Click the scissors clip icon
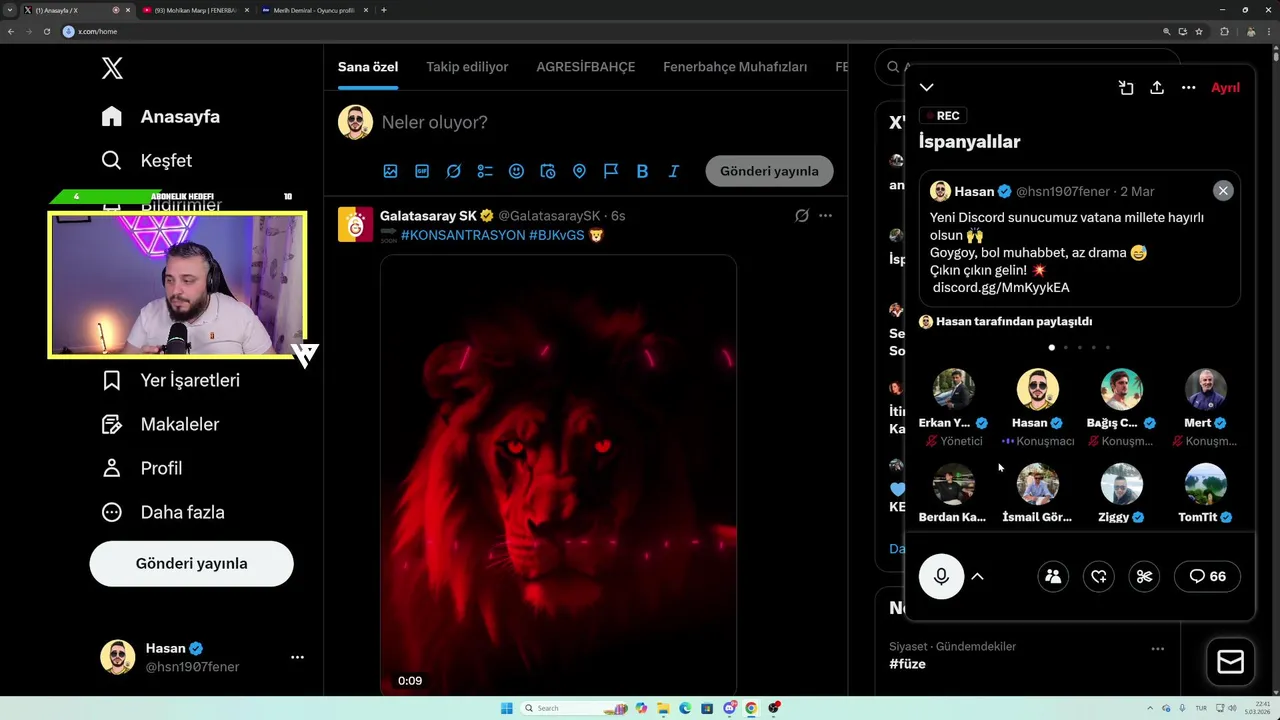 coord(1145,576)
